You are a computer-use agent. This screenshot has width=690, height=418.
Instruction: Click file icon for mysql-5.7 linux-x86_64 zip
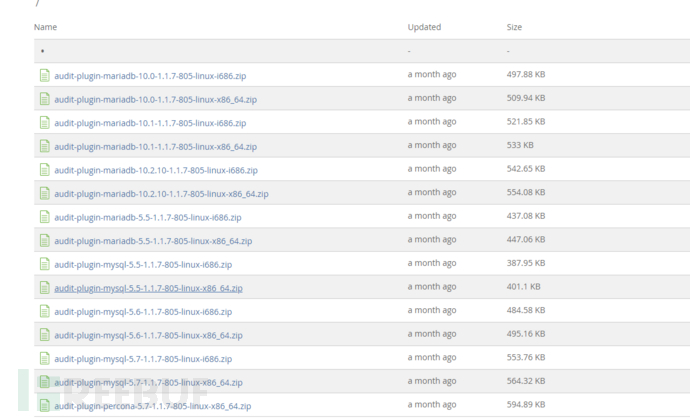point(44,382)
